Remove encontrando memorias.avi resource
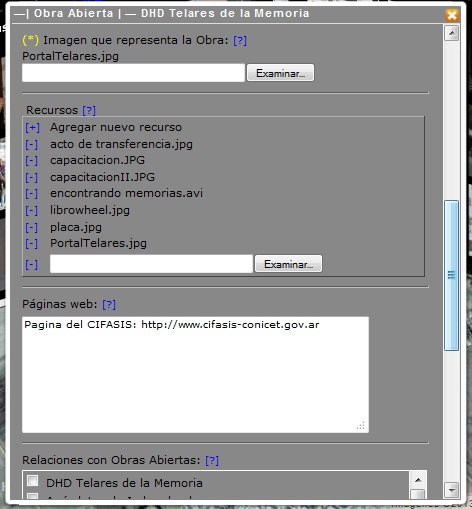Viewport: 472px width, 509px height. [31, 193]
